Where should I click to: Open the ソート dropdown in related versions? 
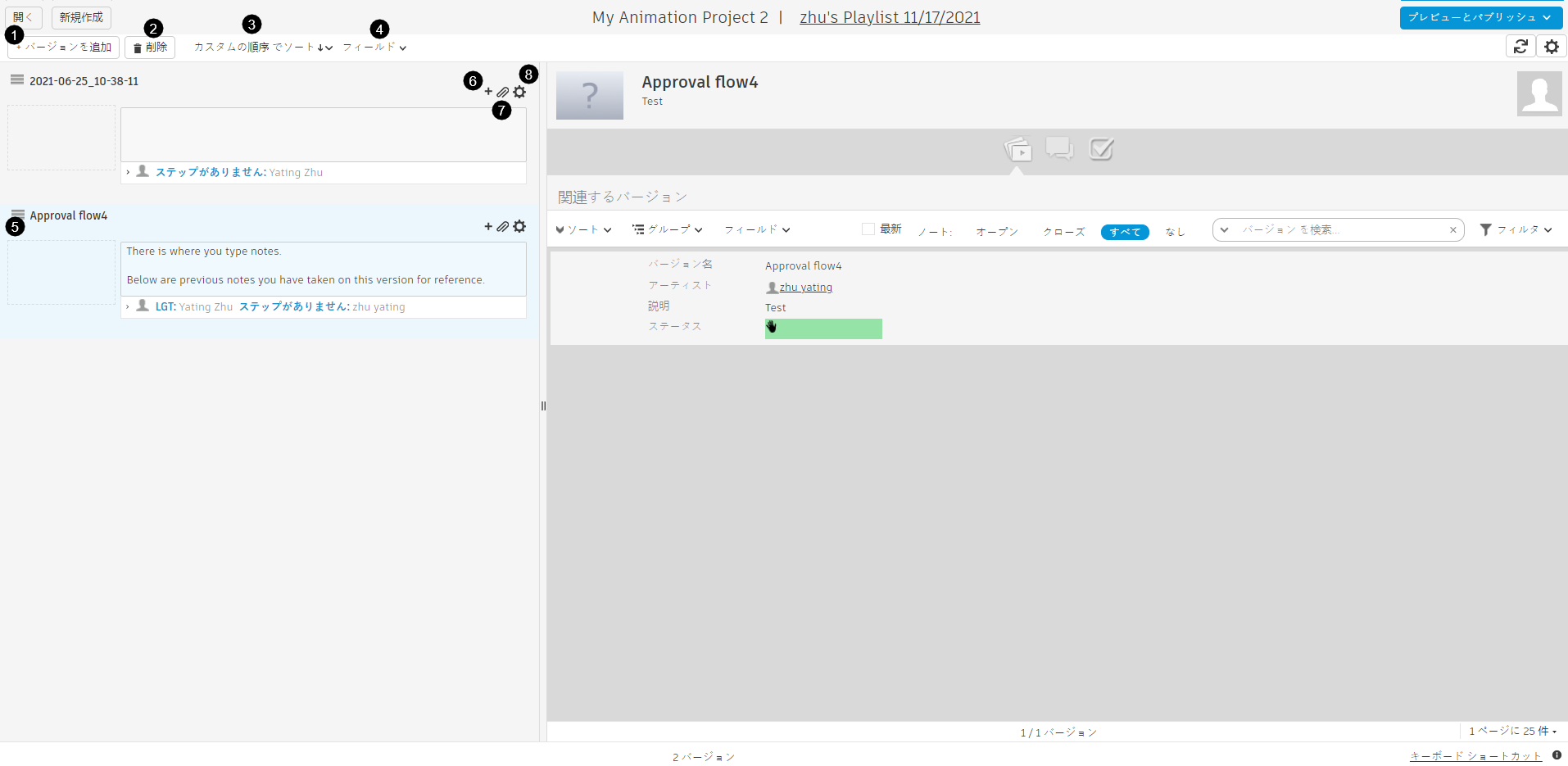(x=583, y=229)
